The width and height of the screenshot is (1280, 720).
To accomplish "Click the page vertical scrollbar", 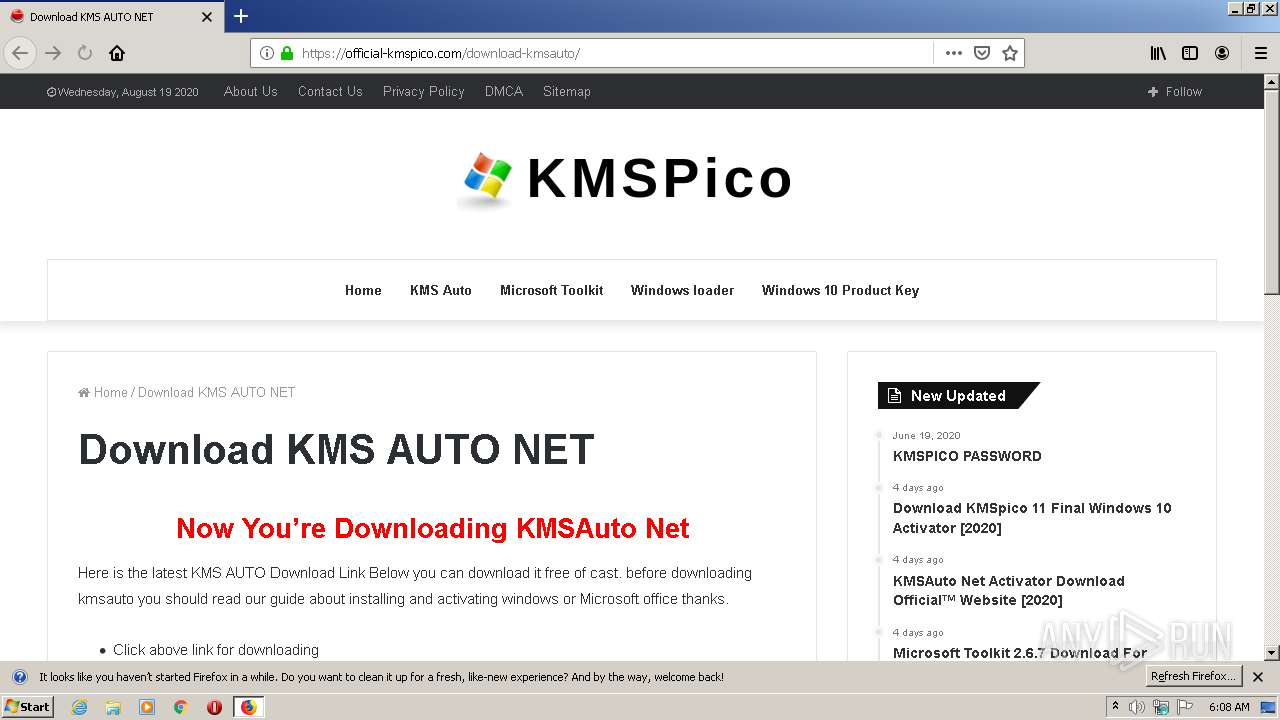I will [x=1272, y=191].
